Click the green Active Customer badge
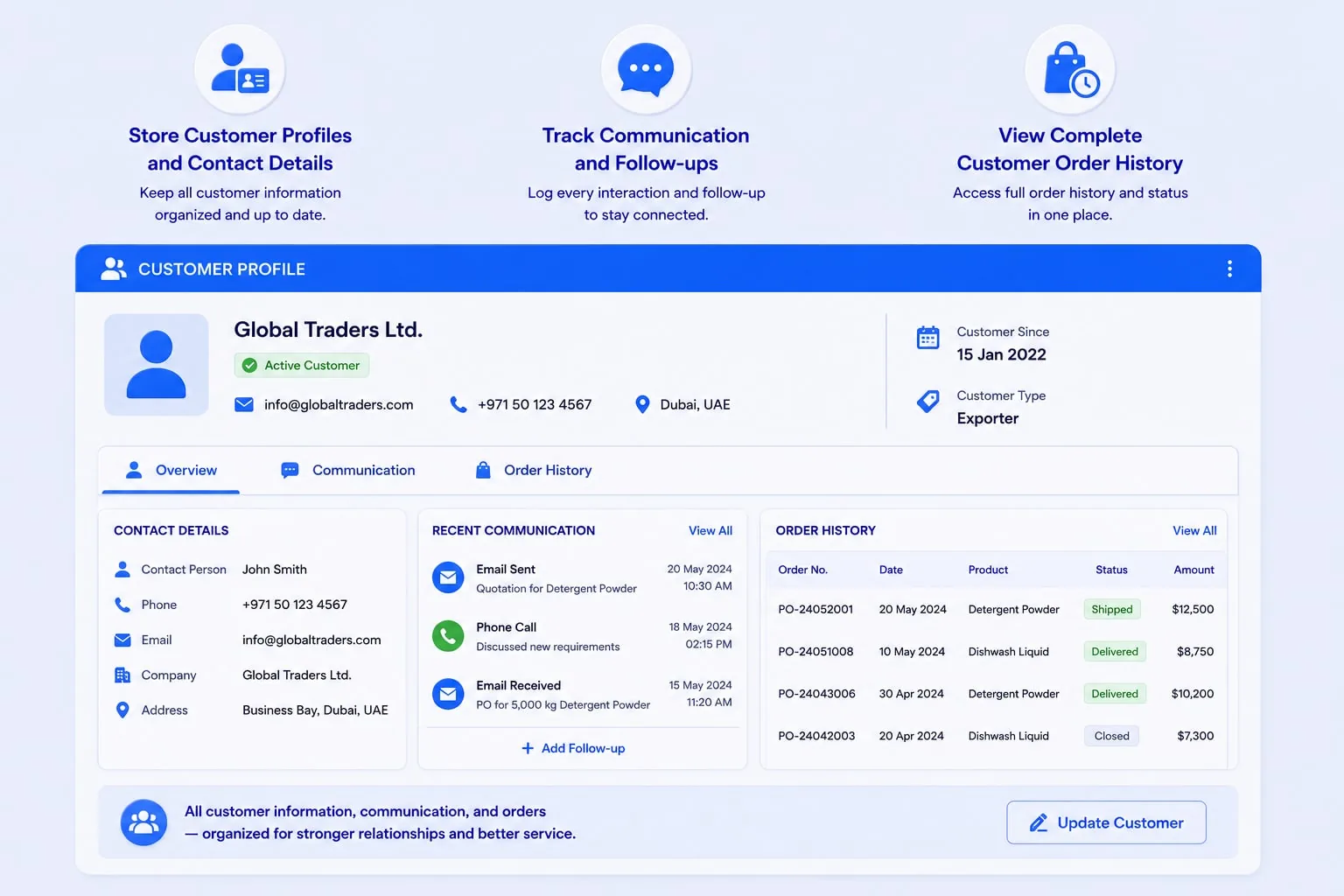The width and height of the screenshot is (1344, 896). click(302, 365)
